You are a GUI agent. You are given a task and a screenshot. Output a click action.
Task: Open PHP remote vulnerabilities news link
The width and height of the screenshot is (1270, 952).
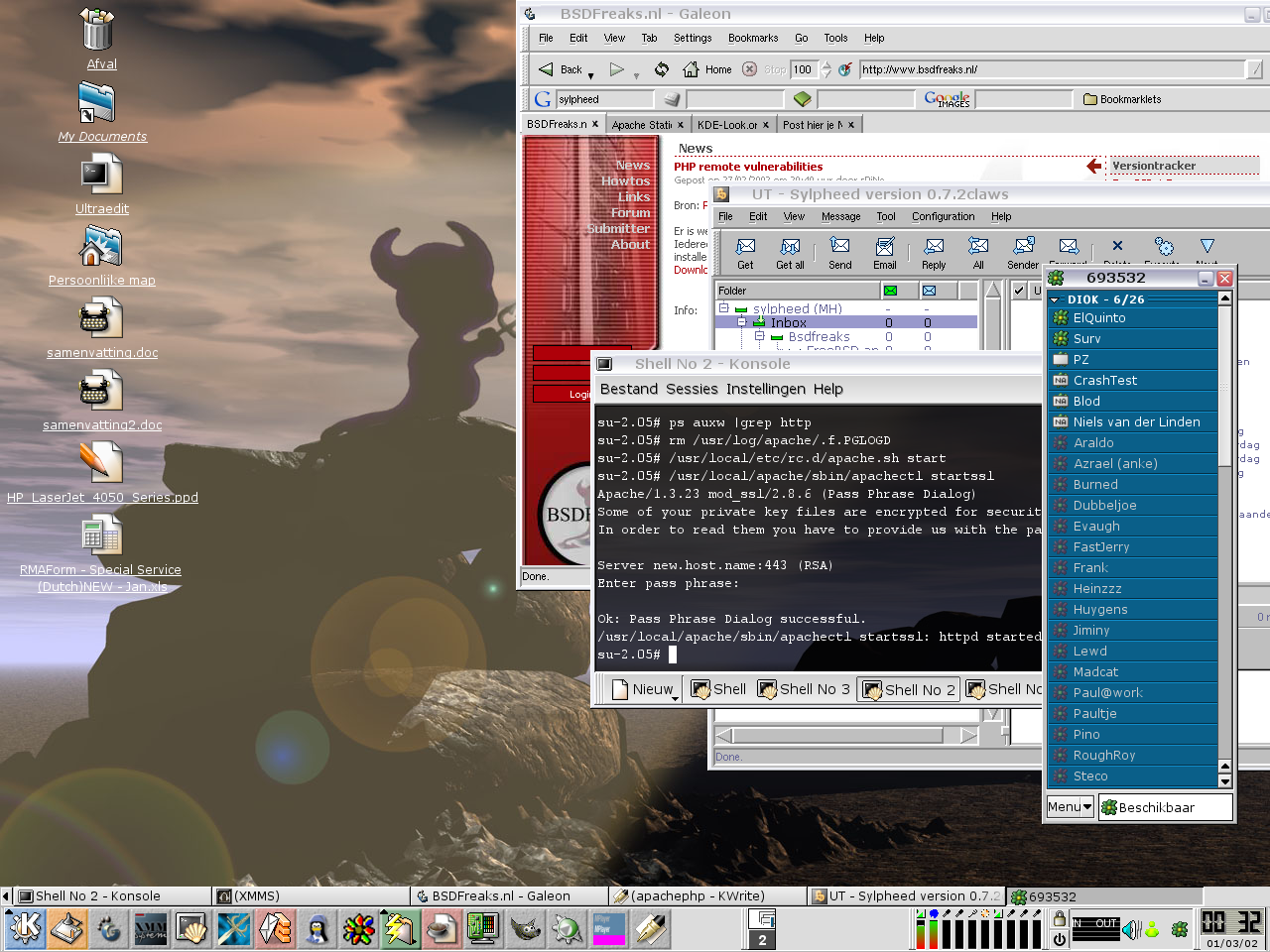748,167
